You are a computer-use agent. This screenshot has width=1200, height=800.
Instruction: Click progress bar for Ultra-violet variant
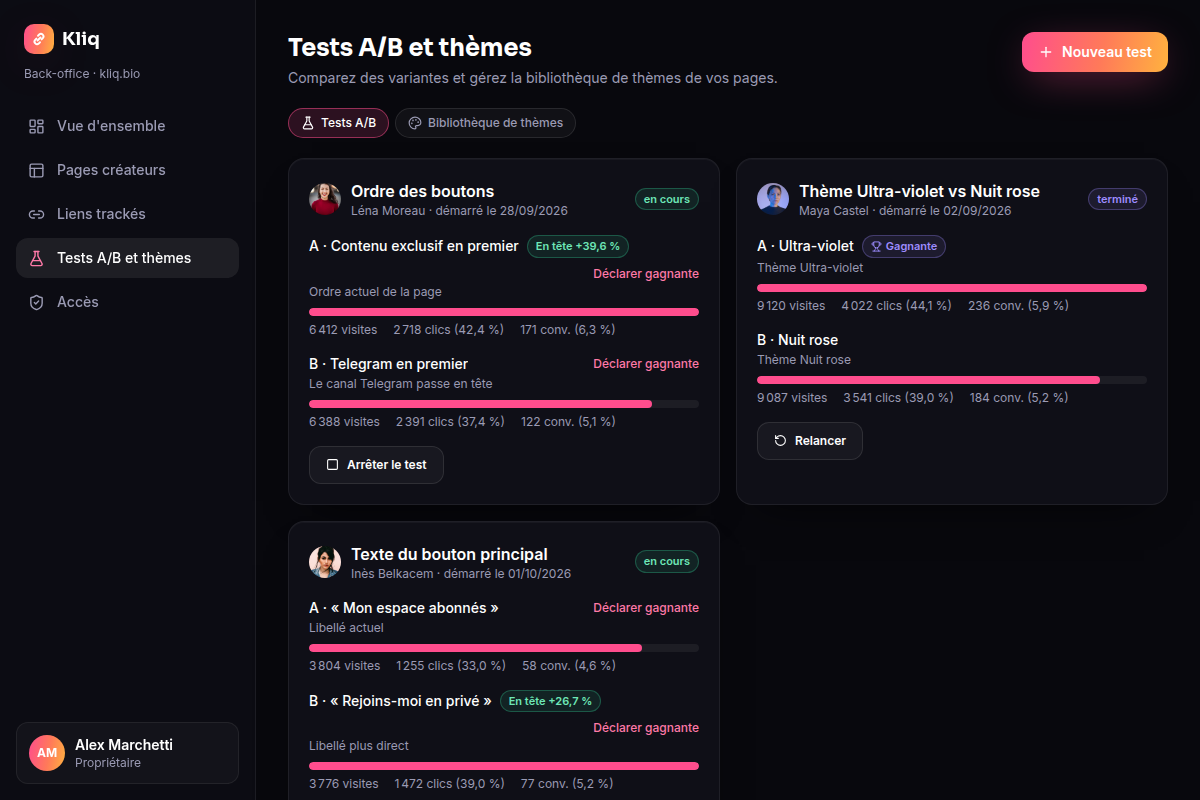(952, 288)
